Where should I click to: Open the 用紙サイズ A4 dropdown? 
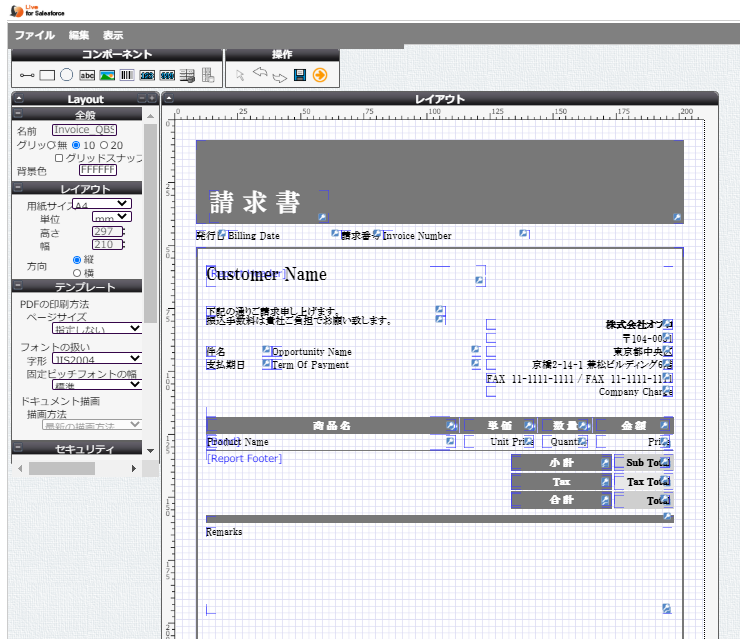pos(102,204)
